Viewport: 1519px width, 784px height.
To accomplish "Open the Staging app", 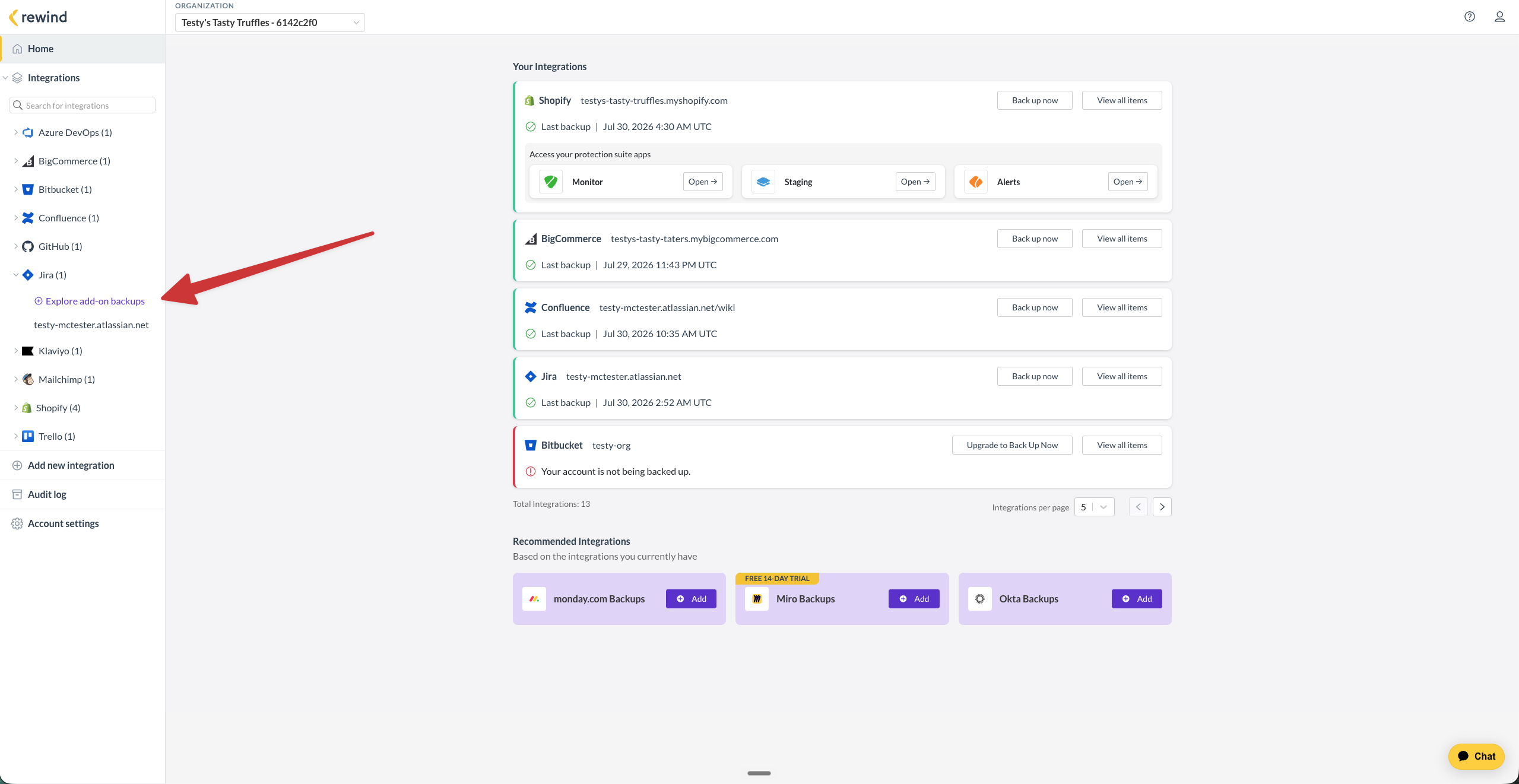I will (x=915, y=182).
